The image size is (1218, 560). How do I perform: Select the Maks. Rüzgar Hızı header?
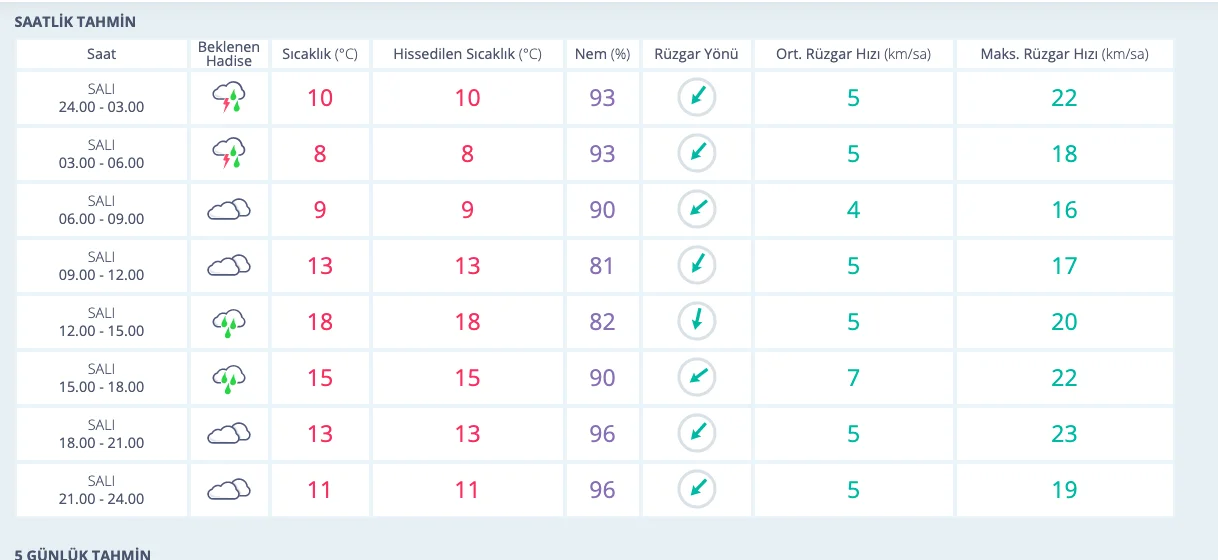1065,54
